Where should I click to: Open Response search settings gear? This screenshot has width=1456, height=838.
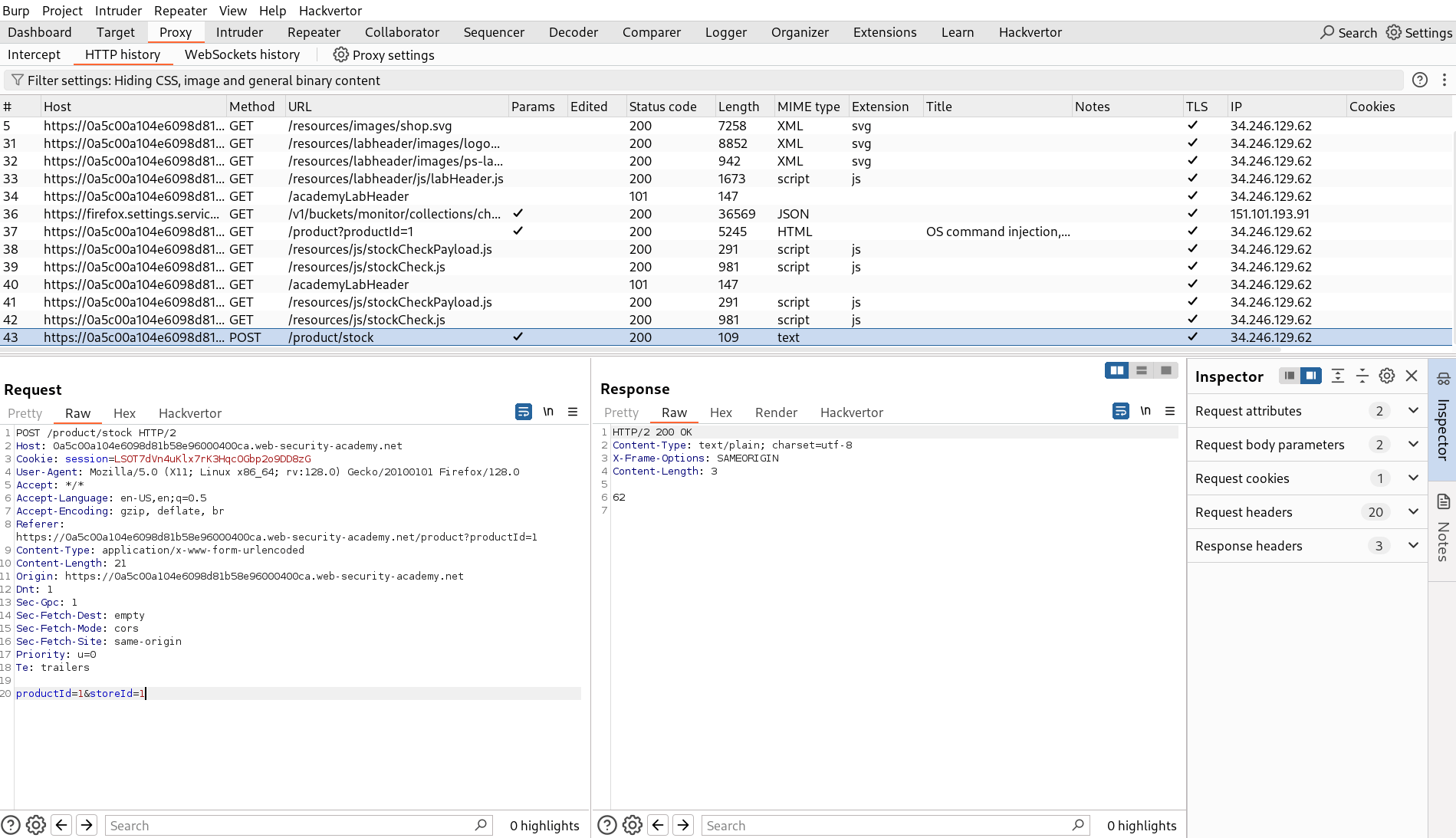click(x=633, y=825)
